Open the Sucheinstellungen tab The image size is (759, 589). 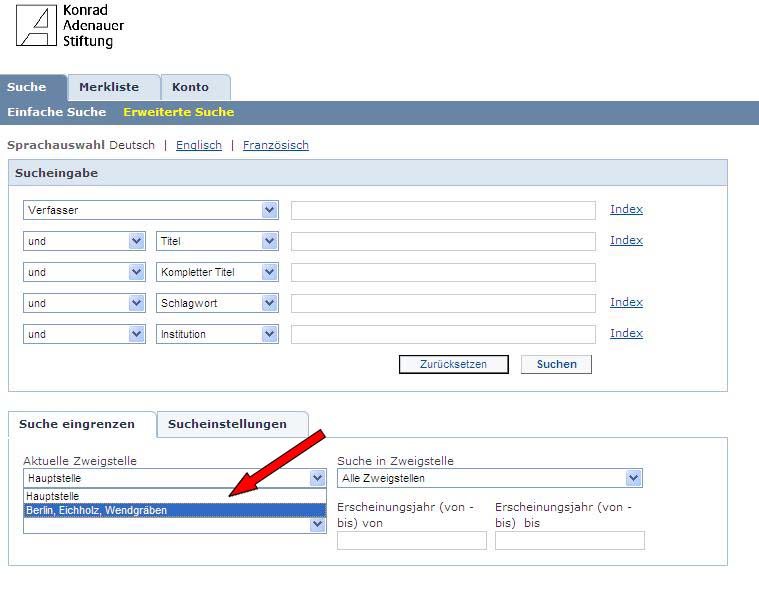pos(227,424)
